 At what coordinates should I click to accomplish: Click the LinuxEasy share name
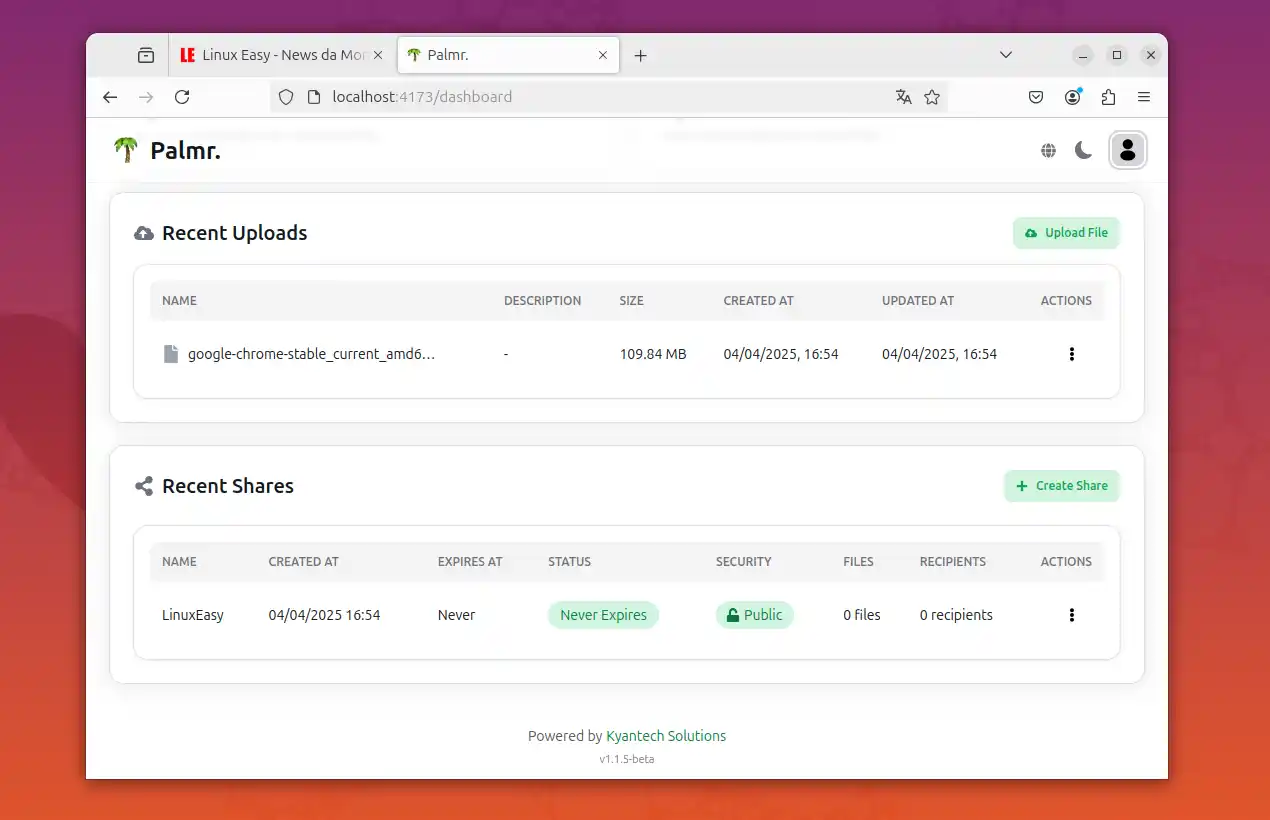(x=193, y=615)
